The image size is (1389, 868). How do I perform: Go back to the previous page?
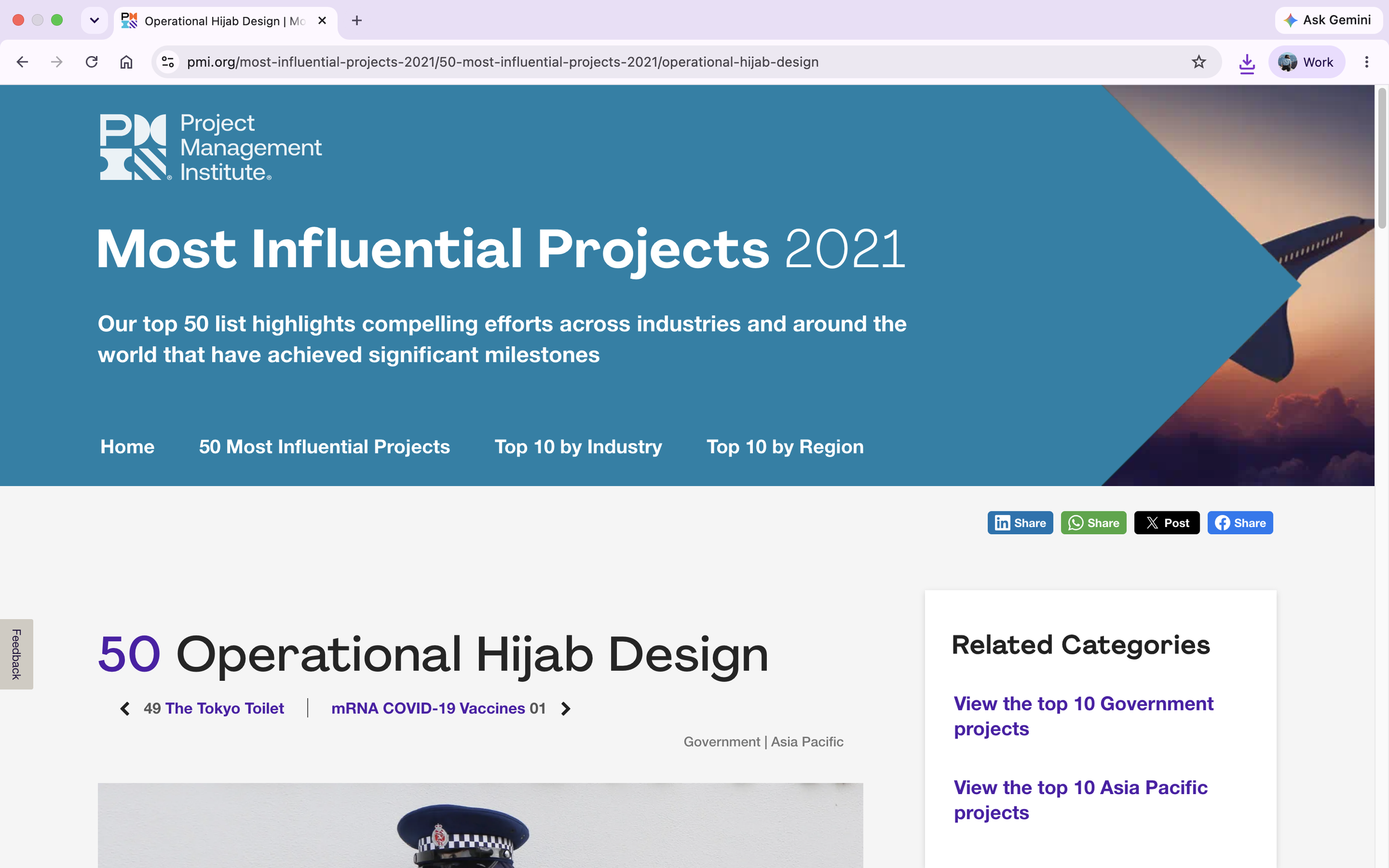tap(22, 62)
